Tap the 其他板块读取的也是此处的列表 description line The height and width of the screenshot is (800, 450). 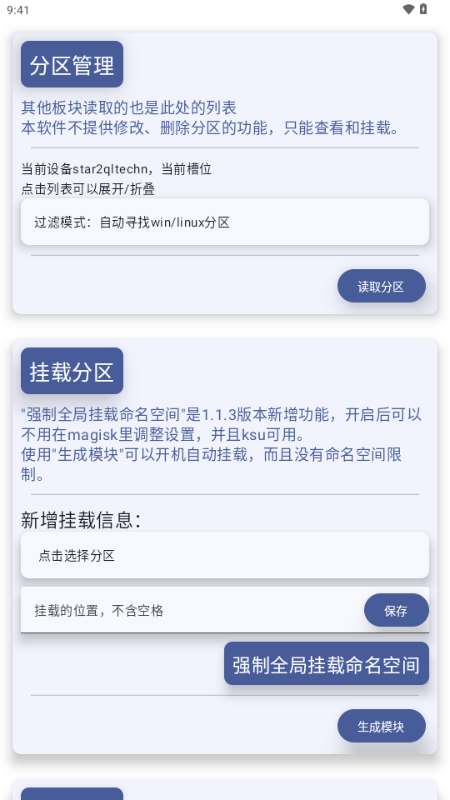click(x=129, y=108)
